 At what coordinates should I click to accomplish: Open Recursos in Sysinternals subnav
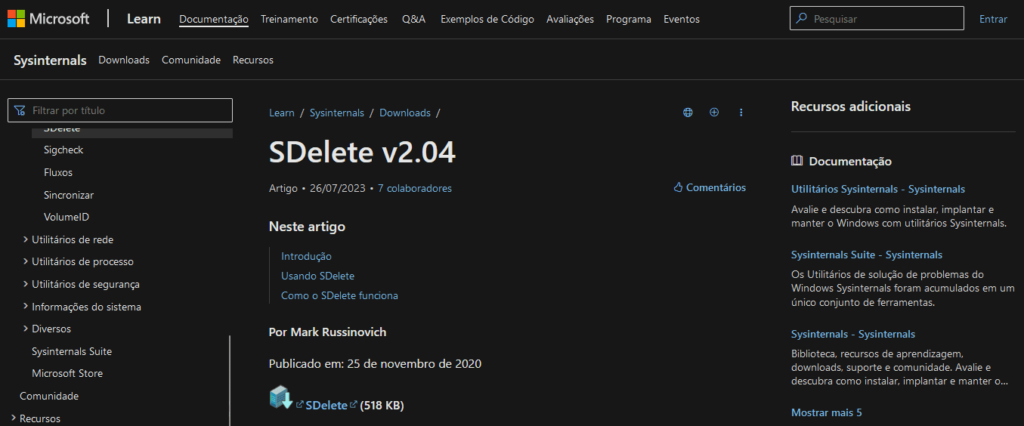(253, 60)
